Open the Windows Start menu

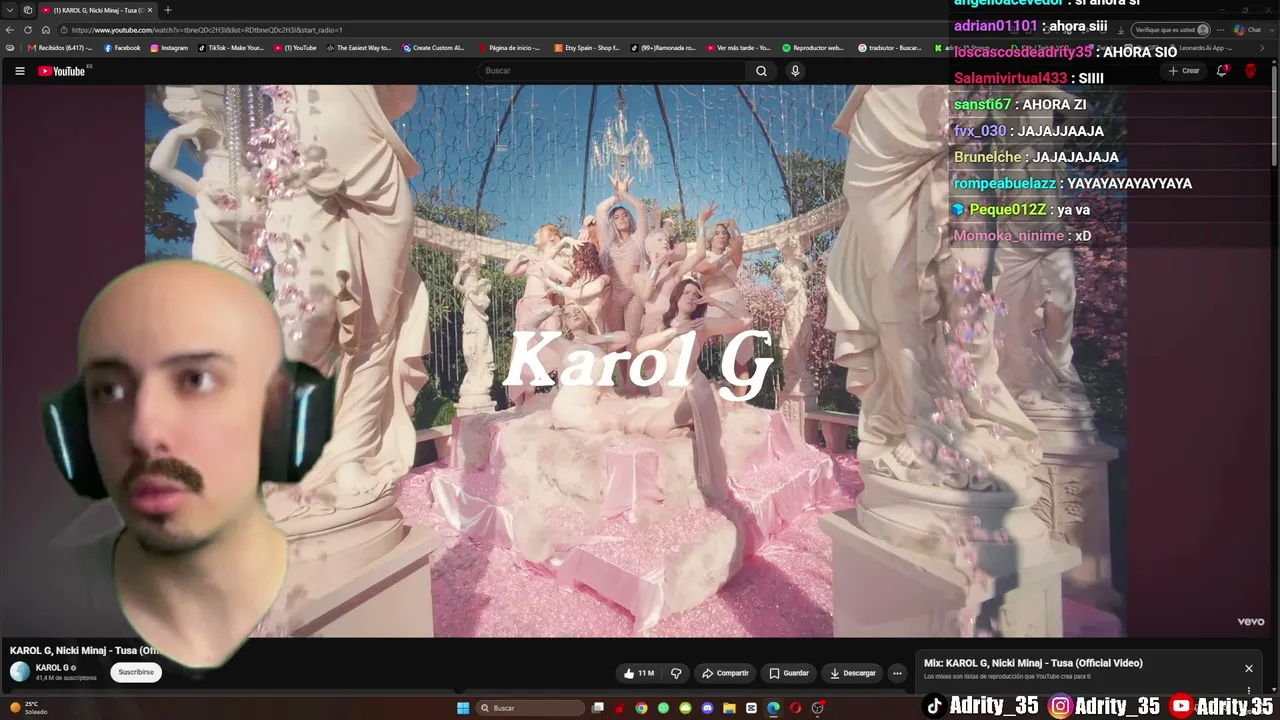463,708
